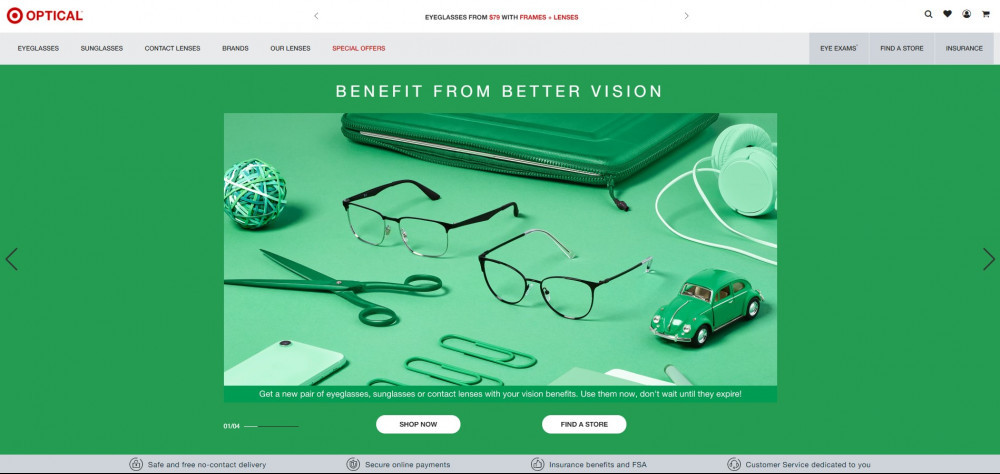Click the Shop Now button

[418, 424]
